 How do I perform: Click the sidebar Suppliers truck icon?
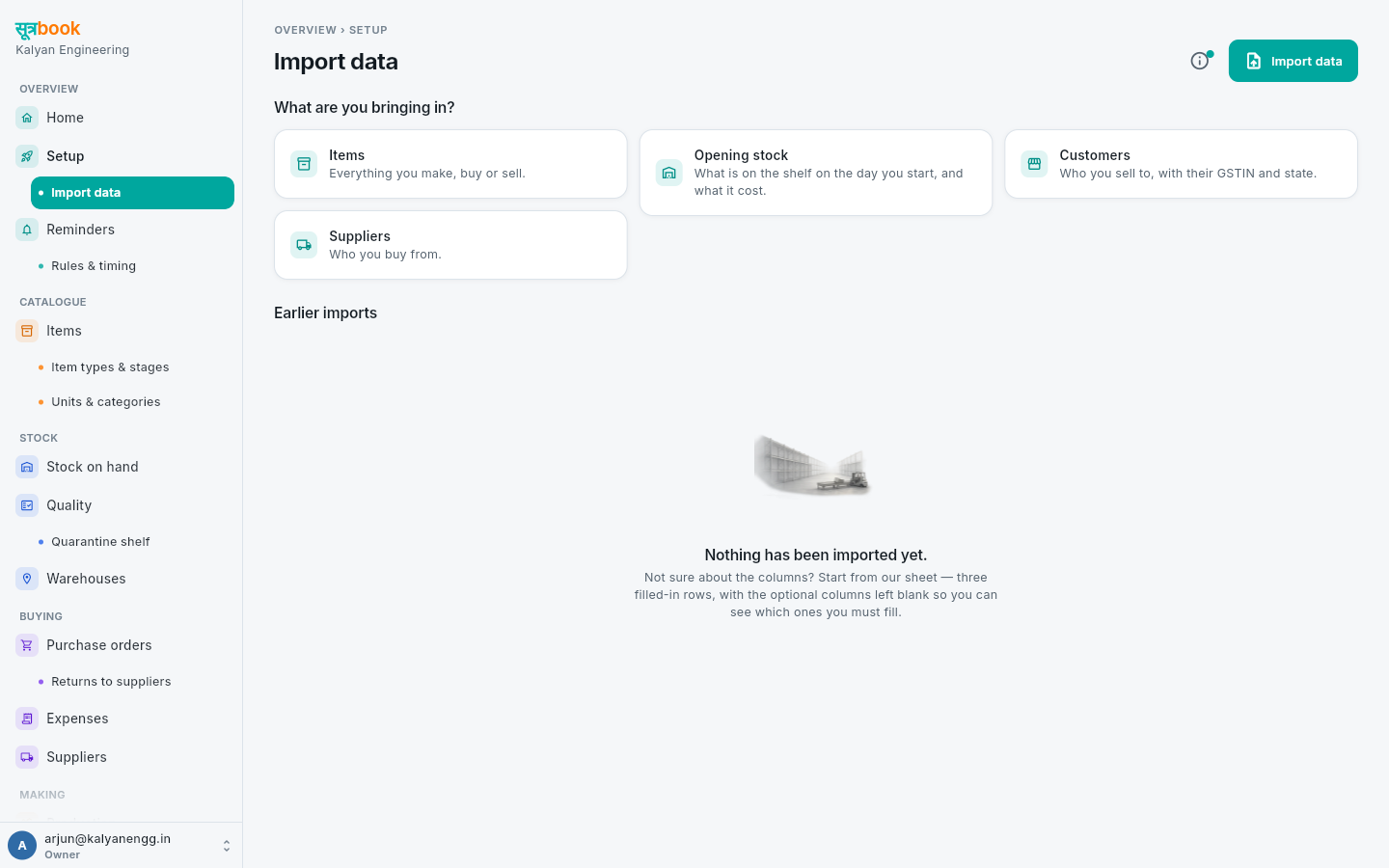27,757
